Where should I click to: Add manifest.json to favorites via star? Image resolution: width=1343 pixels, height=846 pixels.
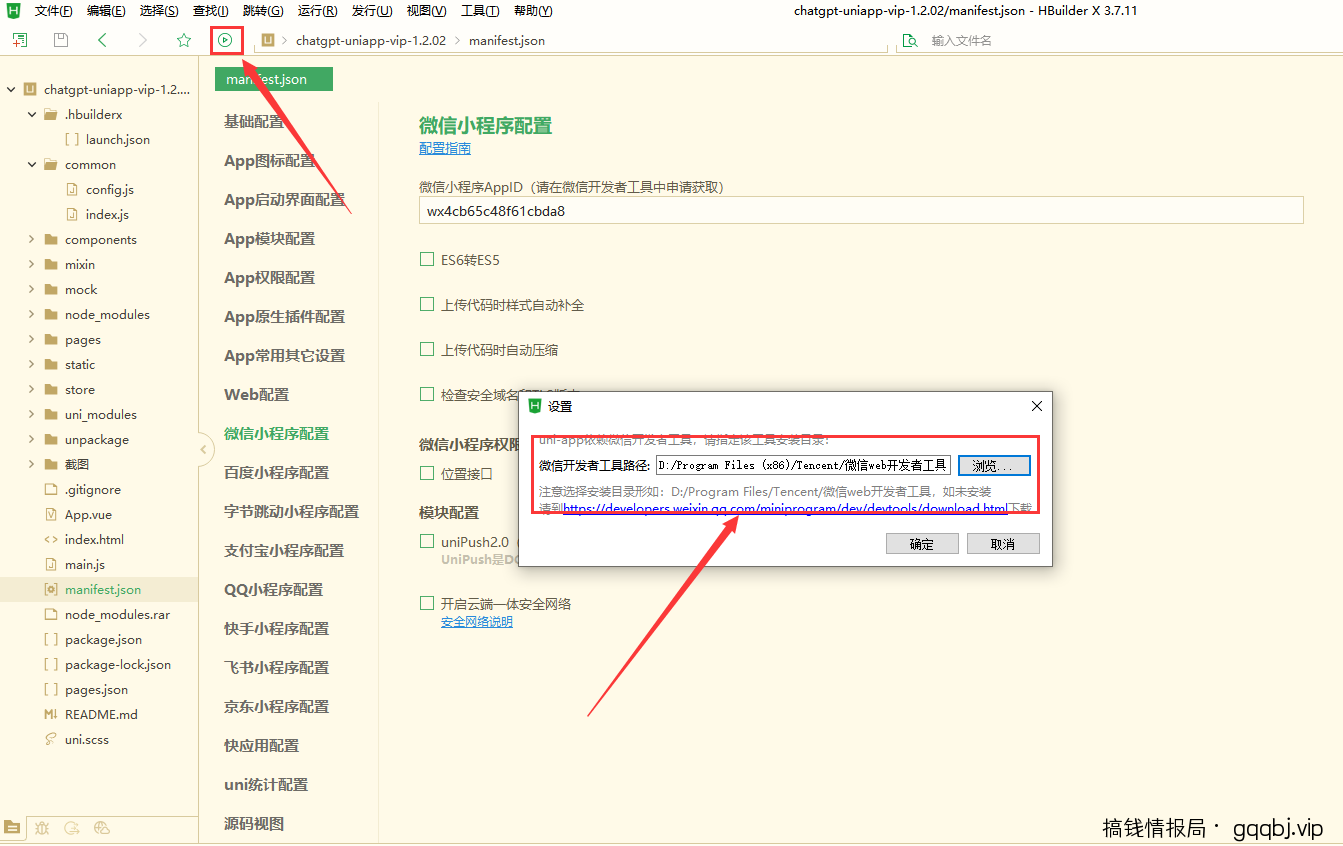pyautogui.click(x=184, y=40)
